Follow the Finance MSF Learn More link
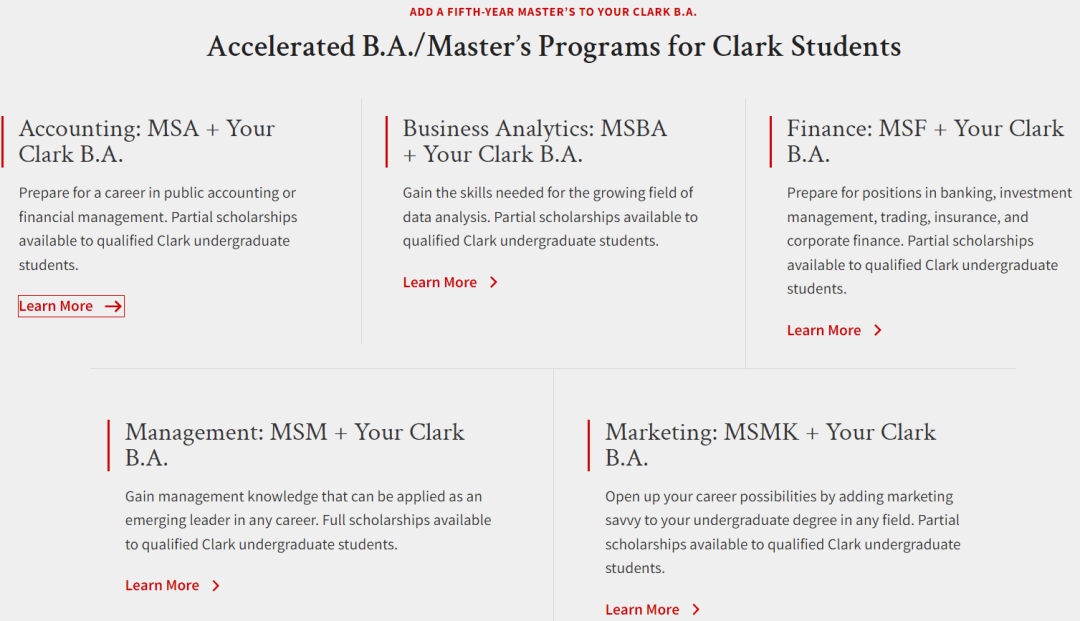1080x621 pixels. point(824,330)
